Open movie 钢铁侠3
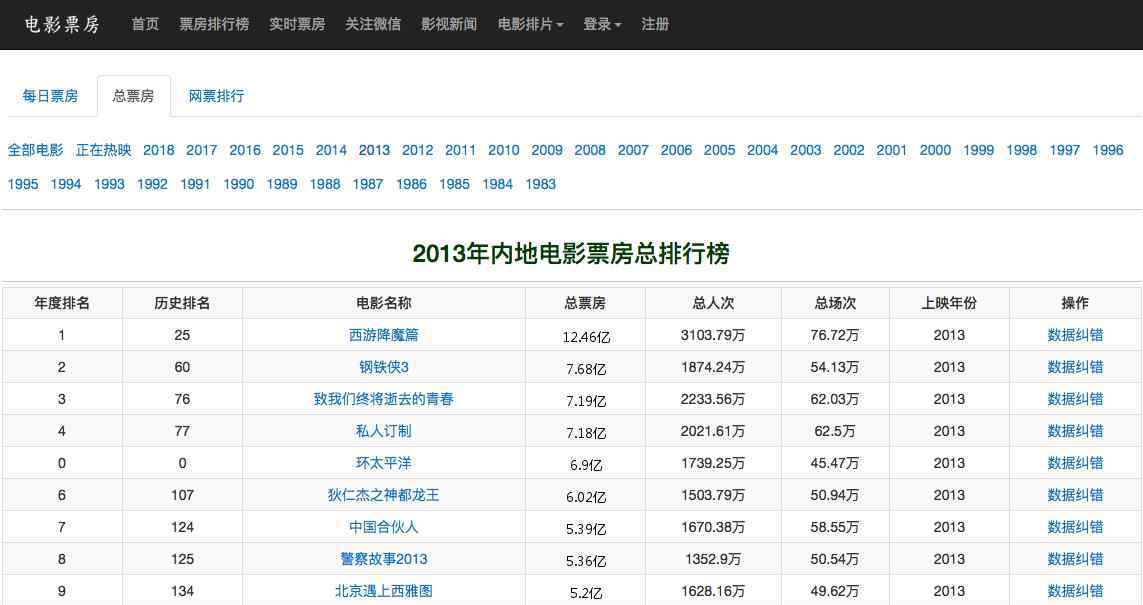This screenshot has height=605, width=1143. (383, 367)
